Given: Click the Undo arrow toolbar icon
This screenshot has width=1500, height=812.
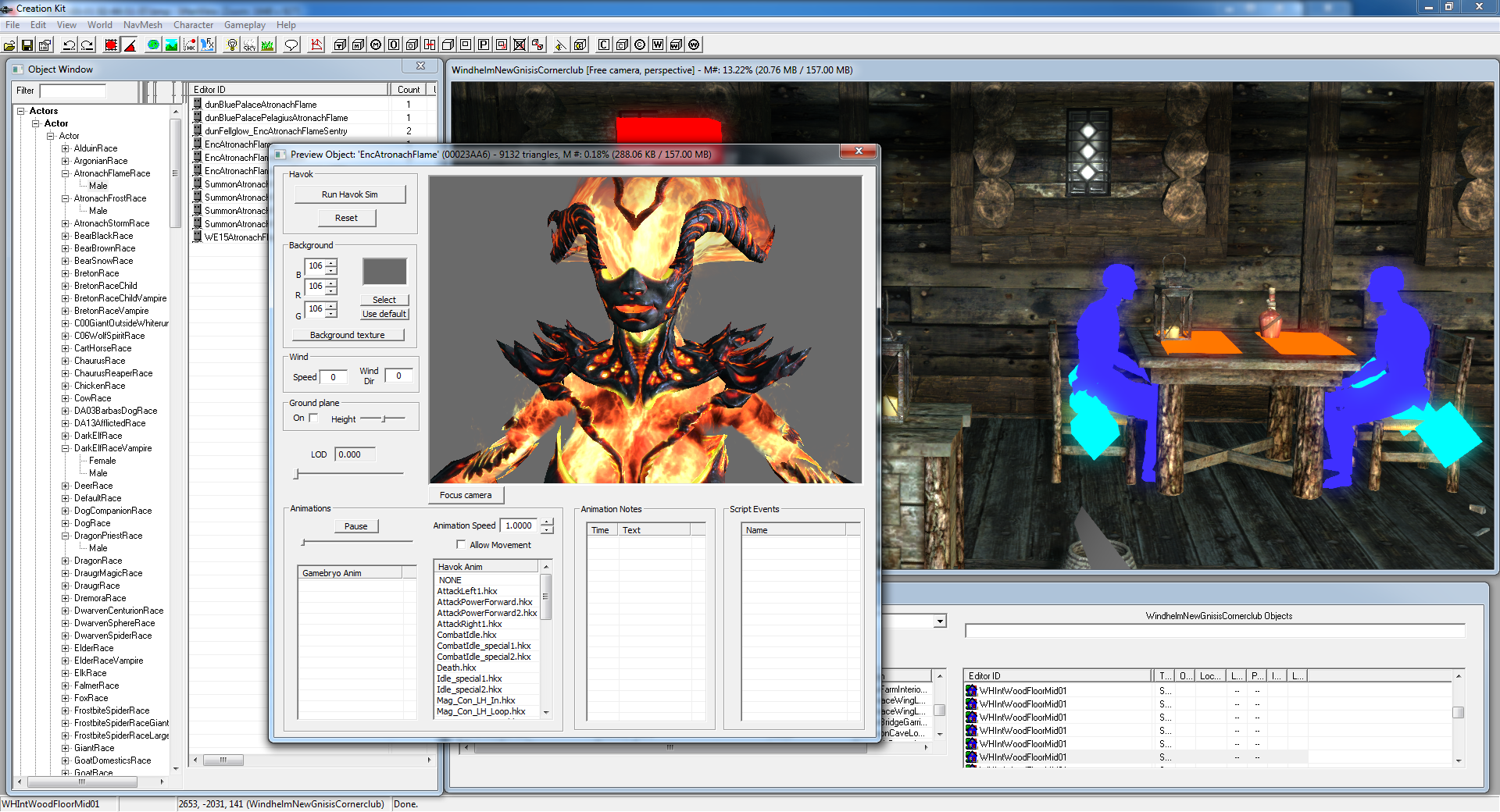Looking at the screenshot, I should (69, 45).
